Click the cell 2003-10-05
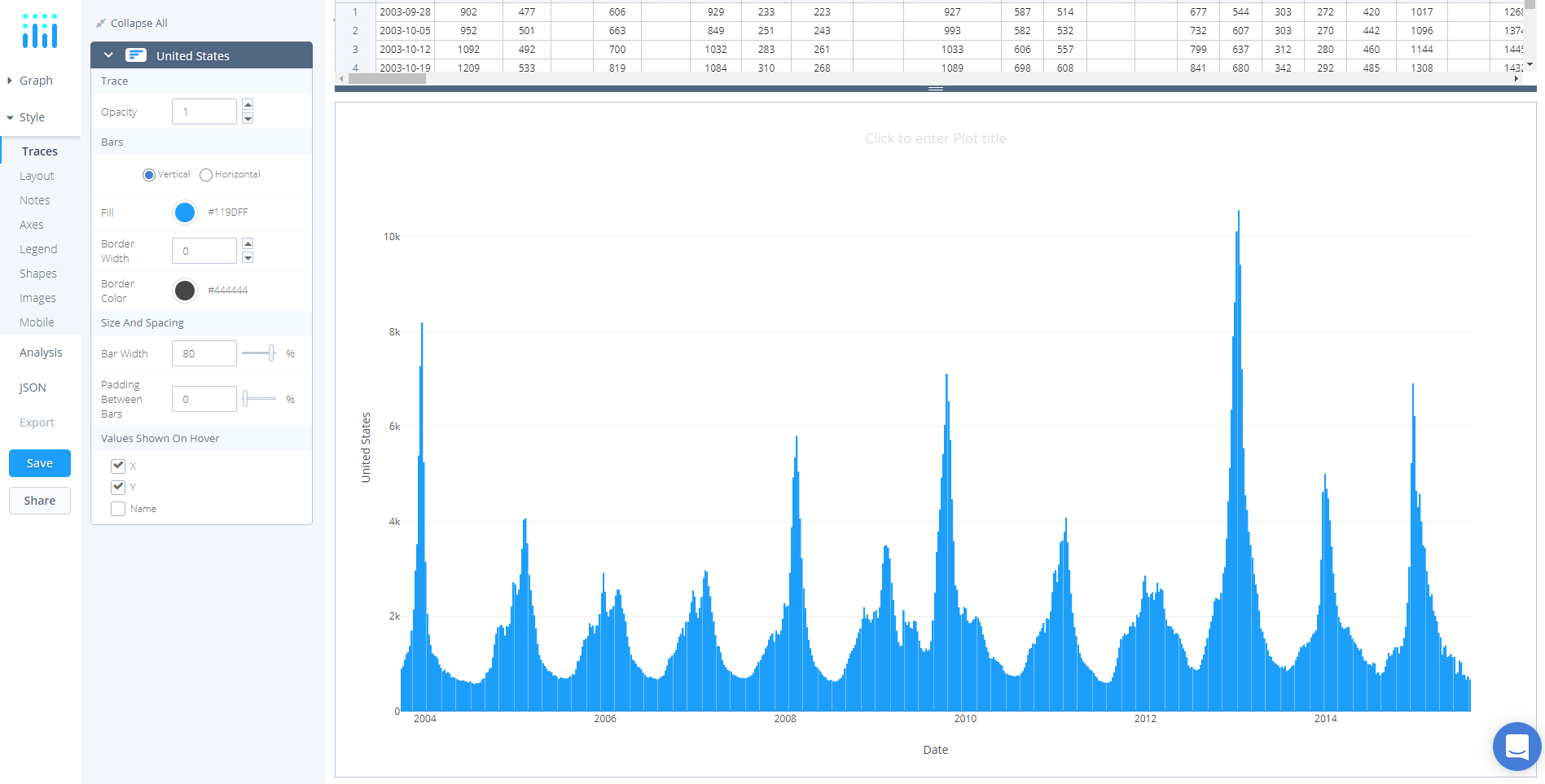Viewport: 1545px width, 784px height. click(405, 30)
